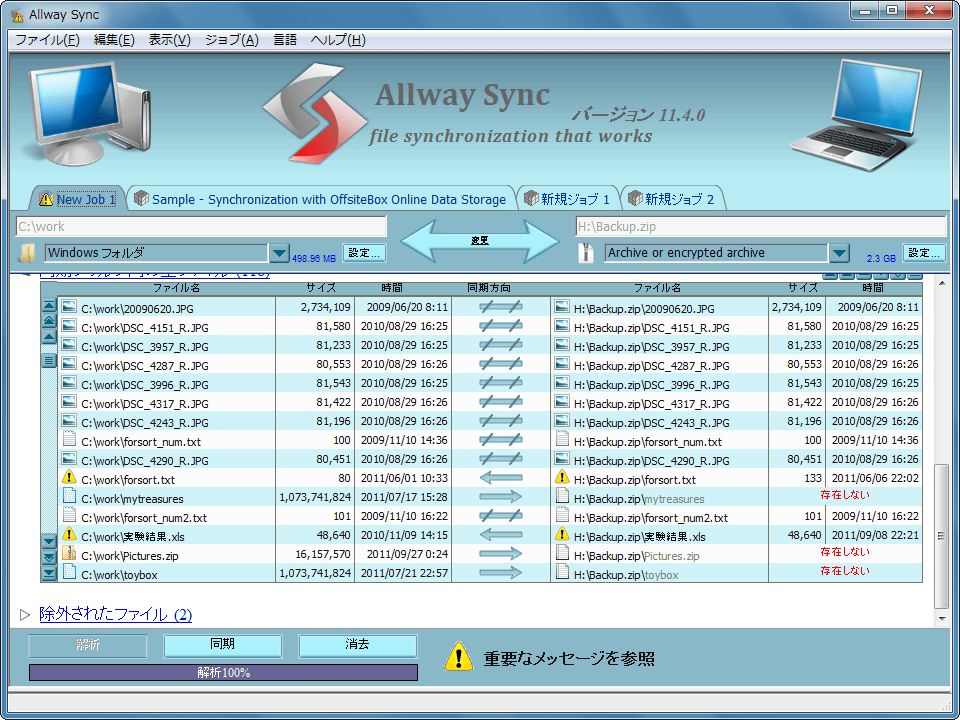960x720 pixels.
Task: Click the Windows フォルダ combo box field
Action: 157,253
